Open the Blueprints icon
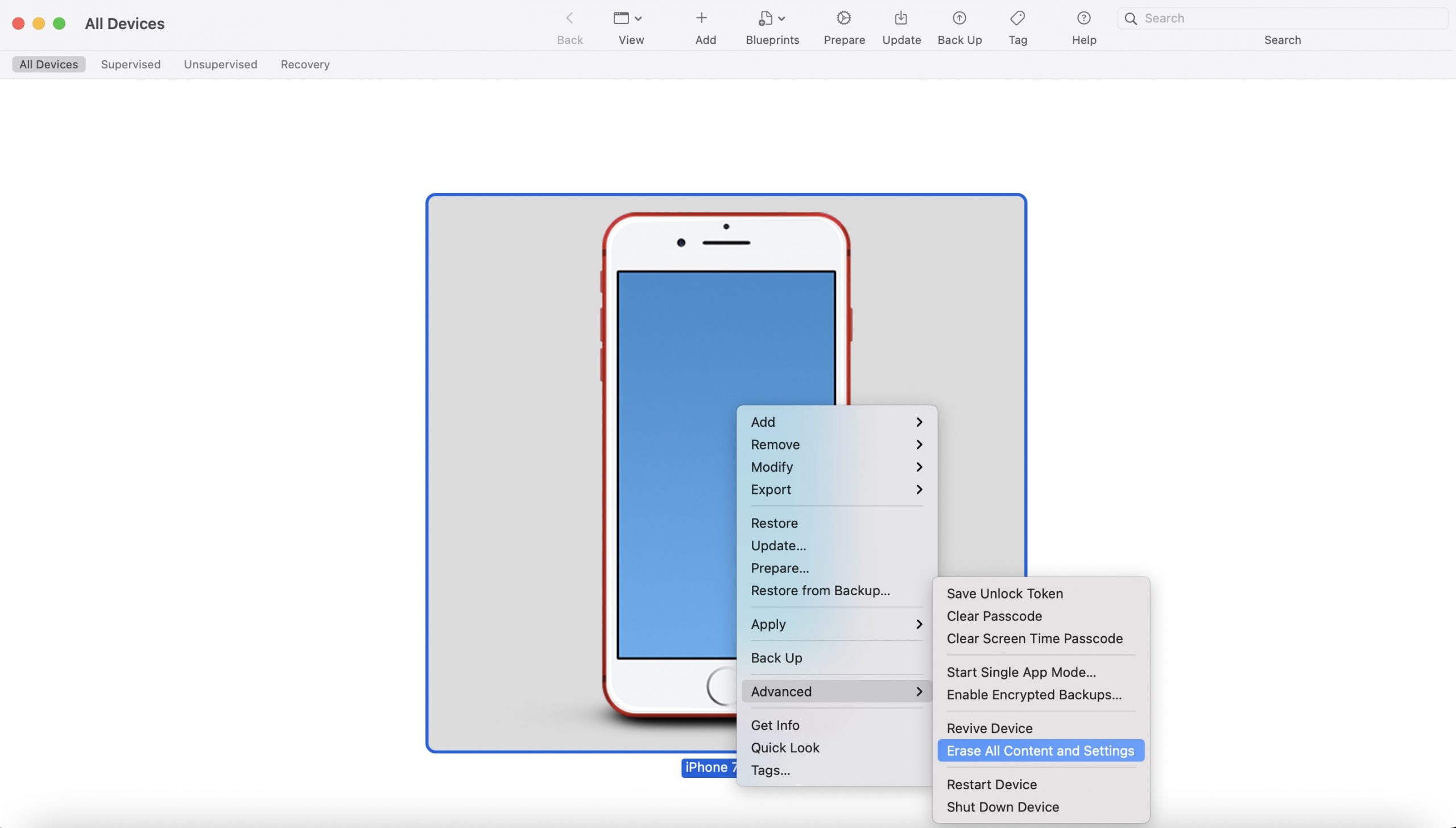Image resolution: width=1456 pixels, height=828 pixels. [765, 18]
